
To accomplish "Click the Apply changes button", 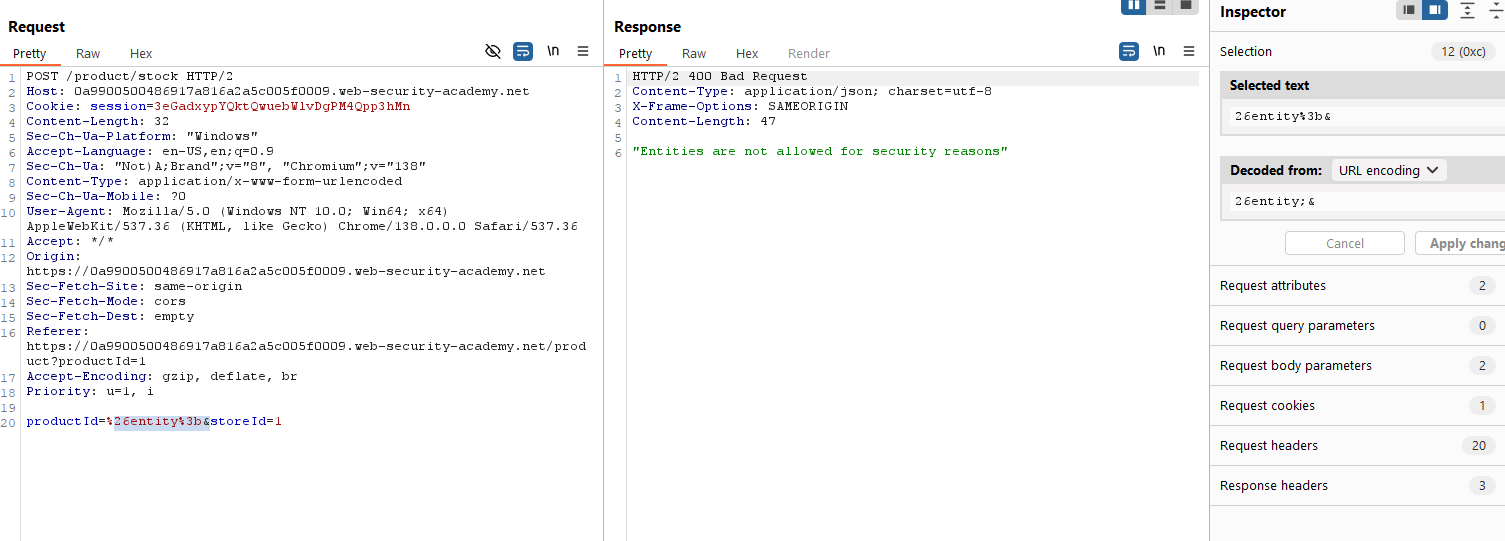I will (1460, 243).
